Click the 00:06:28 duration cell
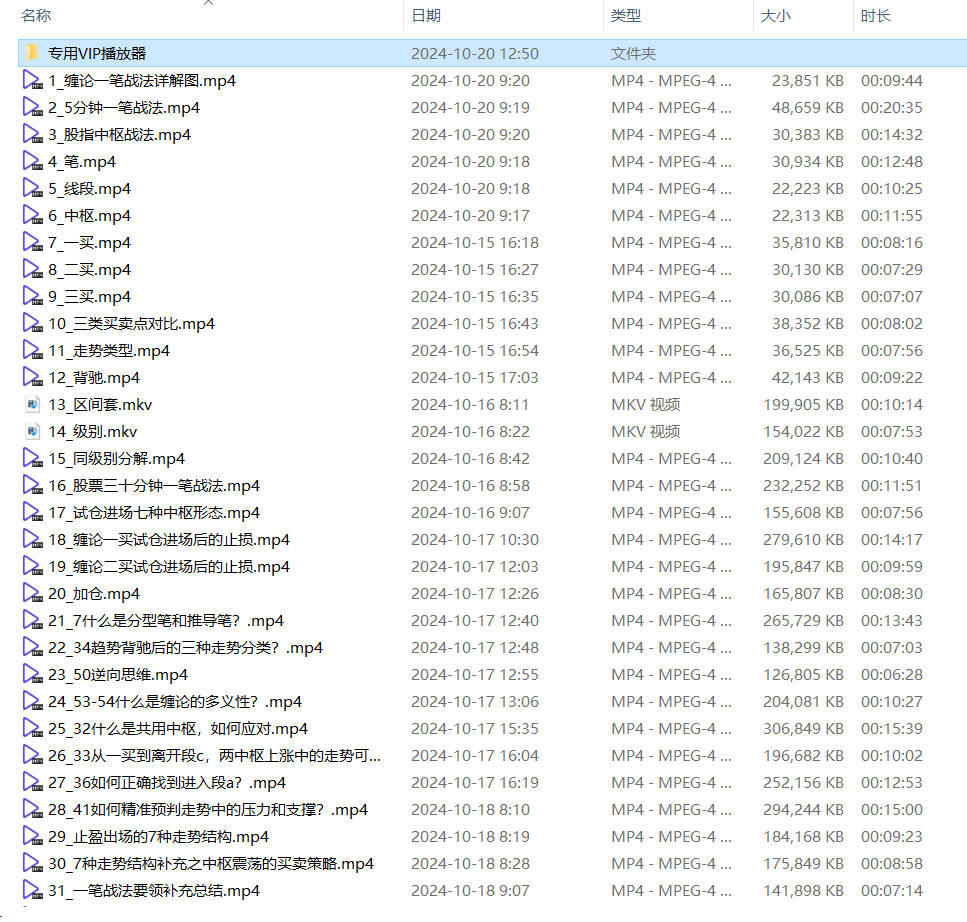Viewport: 967px width, 922px height. [892, 675]
